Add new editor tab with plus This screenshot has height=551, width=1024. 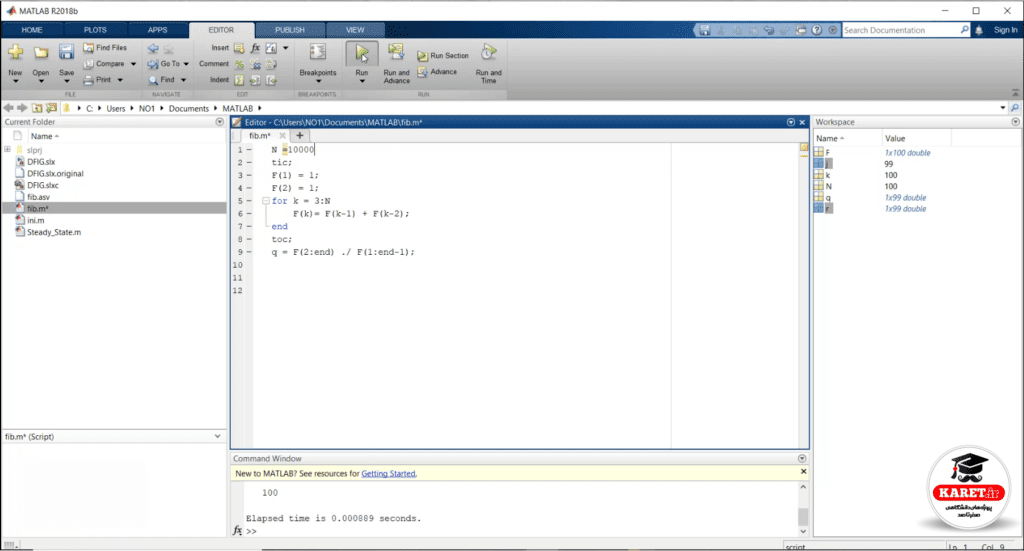(x=300, y=136)
